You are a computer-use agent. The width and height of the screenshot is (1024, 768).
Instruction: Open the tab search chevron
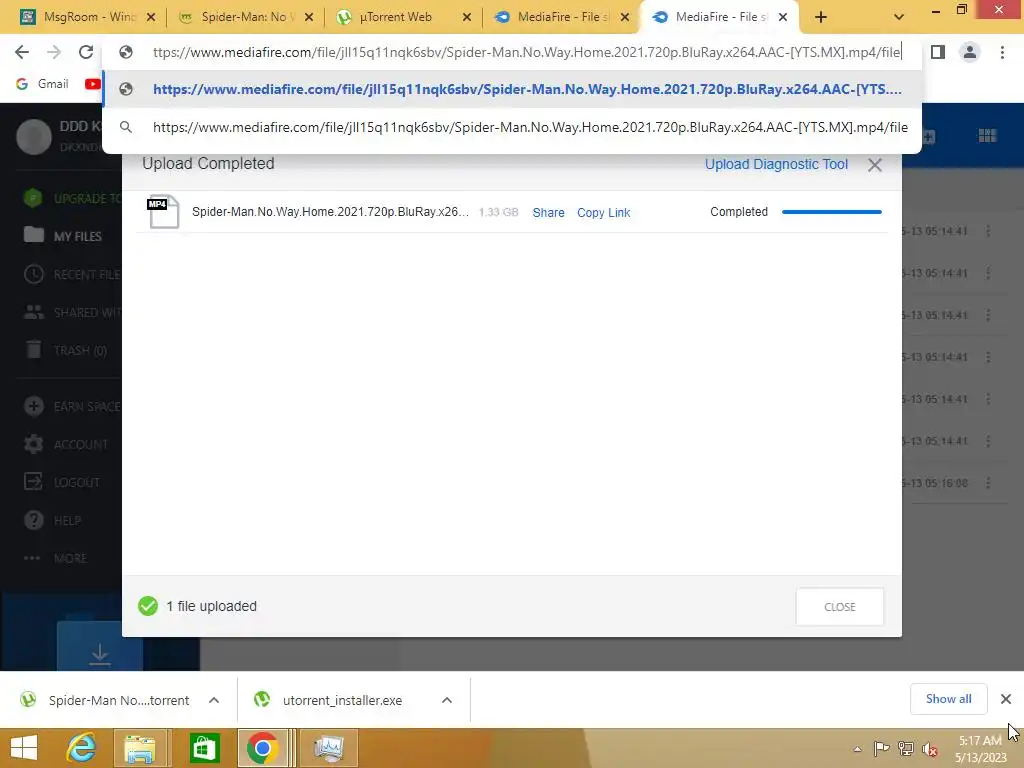coord(899,17)
